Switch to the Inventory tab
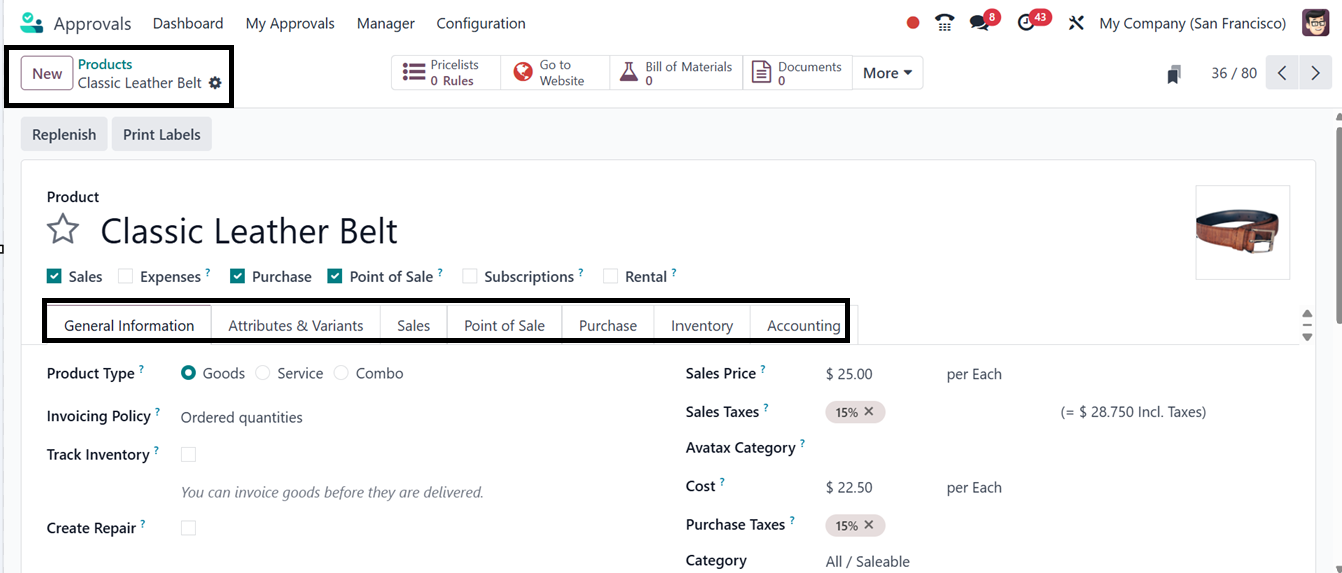 click(x=701, y=325)
